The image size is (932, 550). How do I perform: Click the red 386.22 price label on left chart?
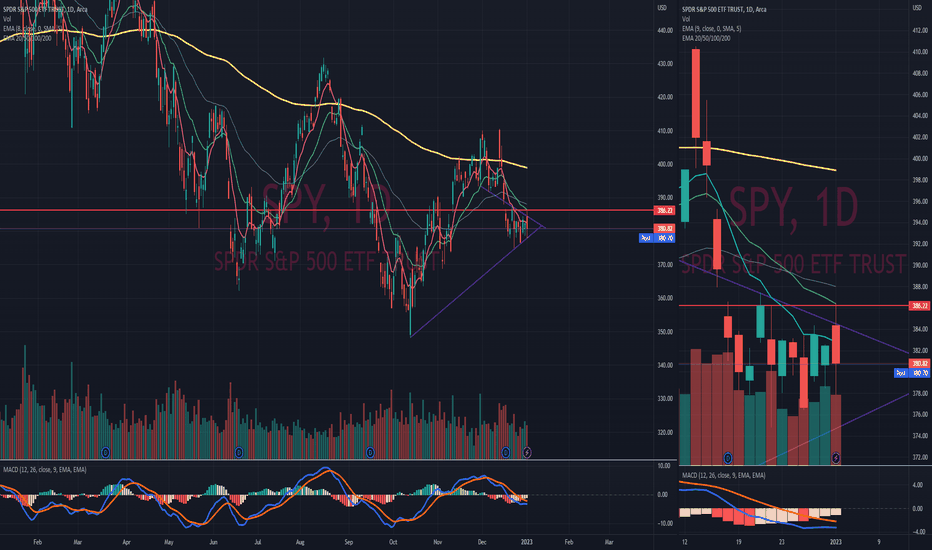(664, 210)
